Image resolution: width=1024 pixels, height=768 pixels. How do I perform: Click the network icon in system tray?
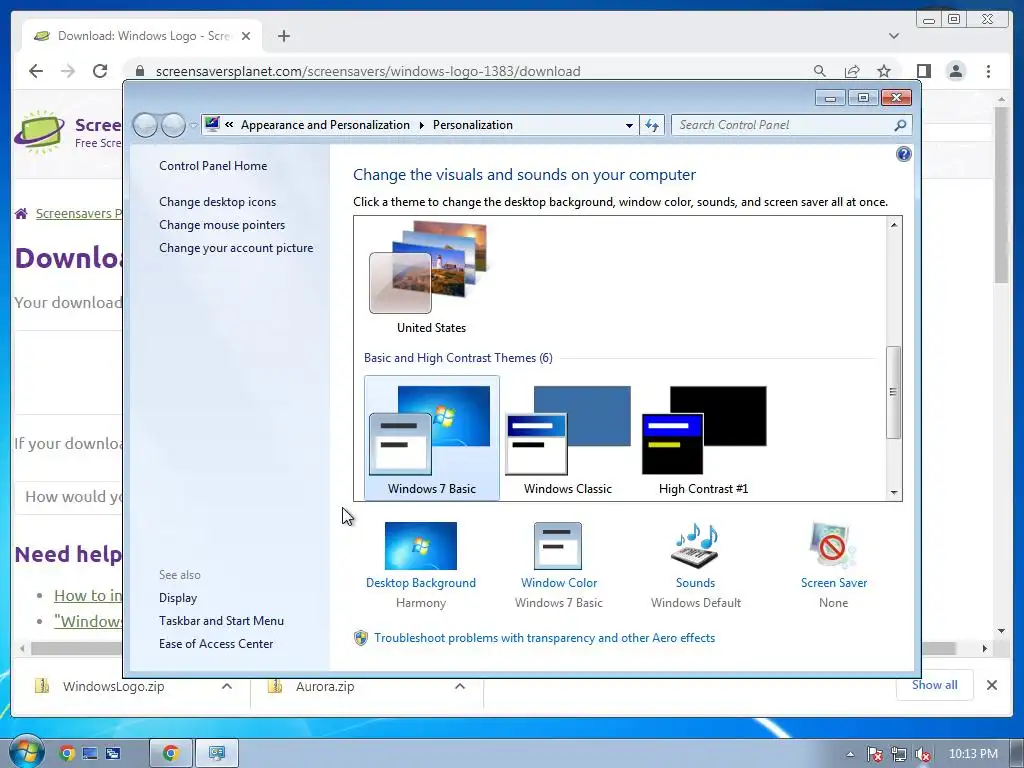[x=899, y=754]
